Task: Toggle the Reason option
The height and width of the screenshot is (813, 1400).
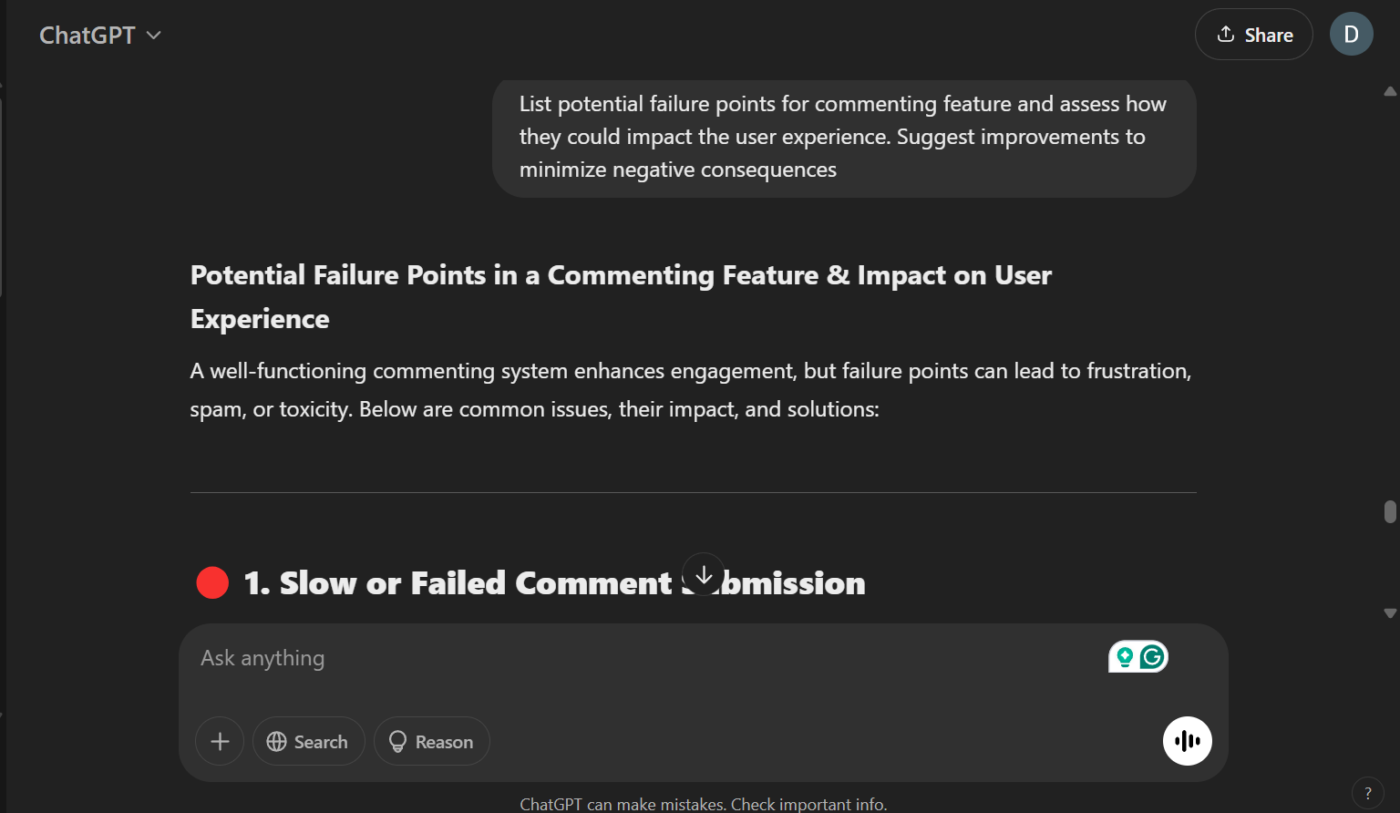Action: (x=431, y=742)
